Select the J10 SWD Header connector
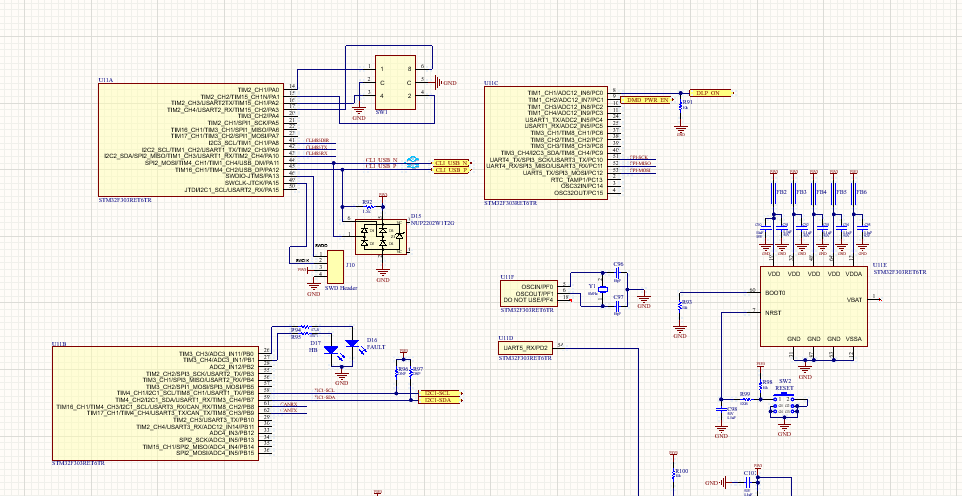 pos(335,266)
